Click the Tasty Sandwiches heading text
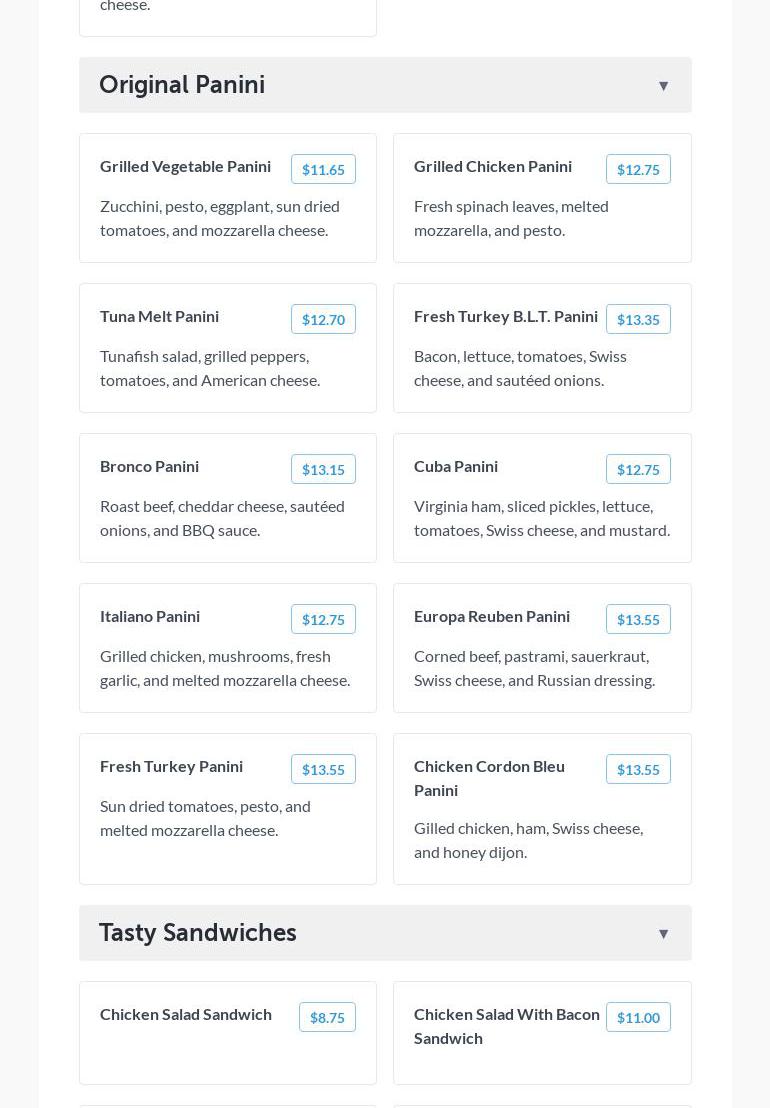The width and height of the screenshot is (770, 1108). (x=198, y=933)
